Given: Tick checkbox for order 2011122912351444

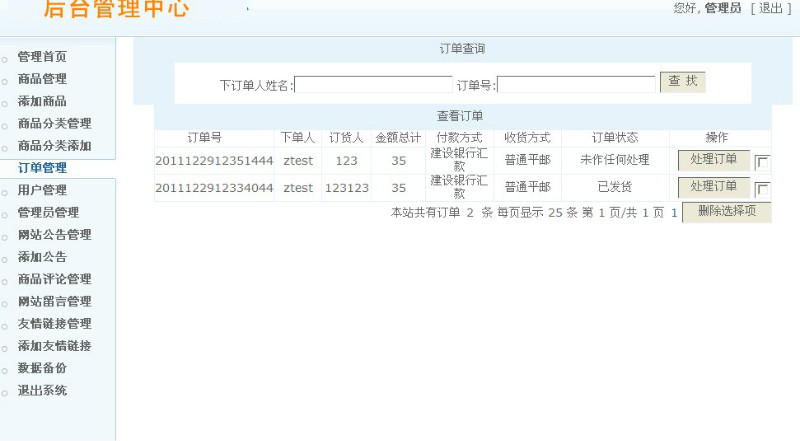Looking at the screenshot, I should (762, 163).
